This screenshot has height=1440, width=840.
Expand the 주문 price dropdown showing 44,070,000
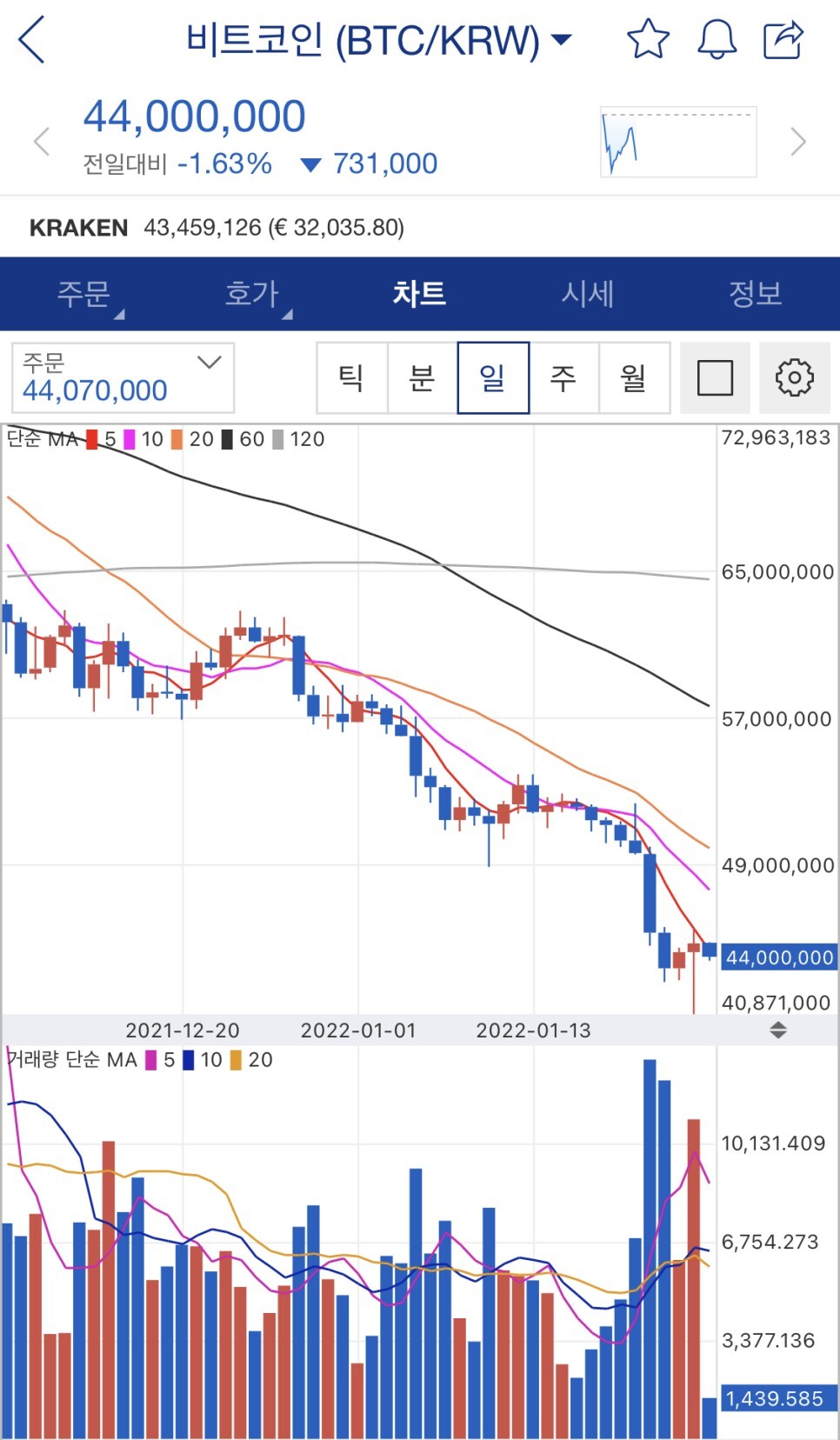click(x=123, y=377)
